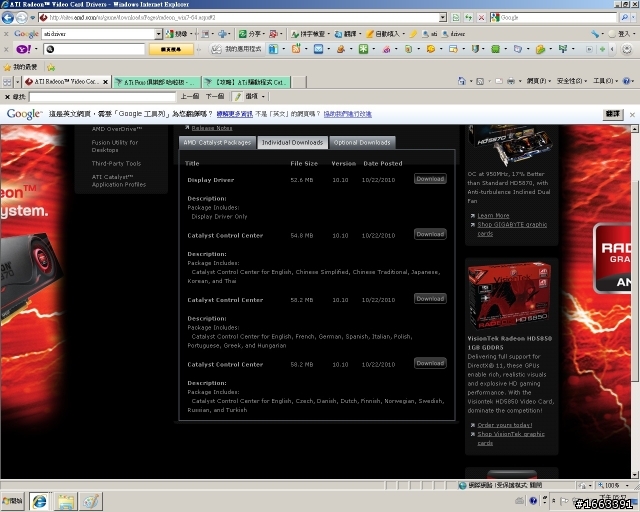Click the IE Home icon in command bar
640x512 pixels.
click(x=462, y=81)
